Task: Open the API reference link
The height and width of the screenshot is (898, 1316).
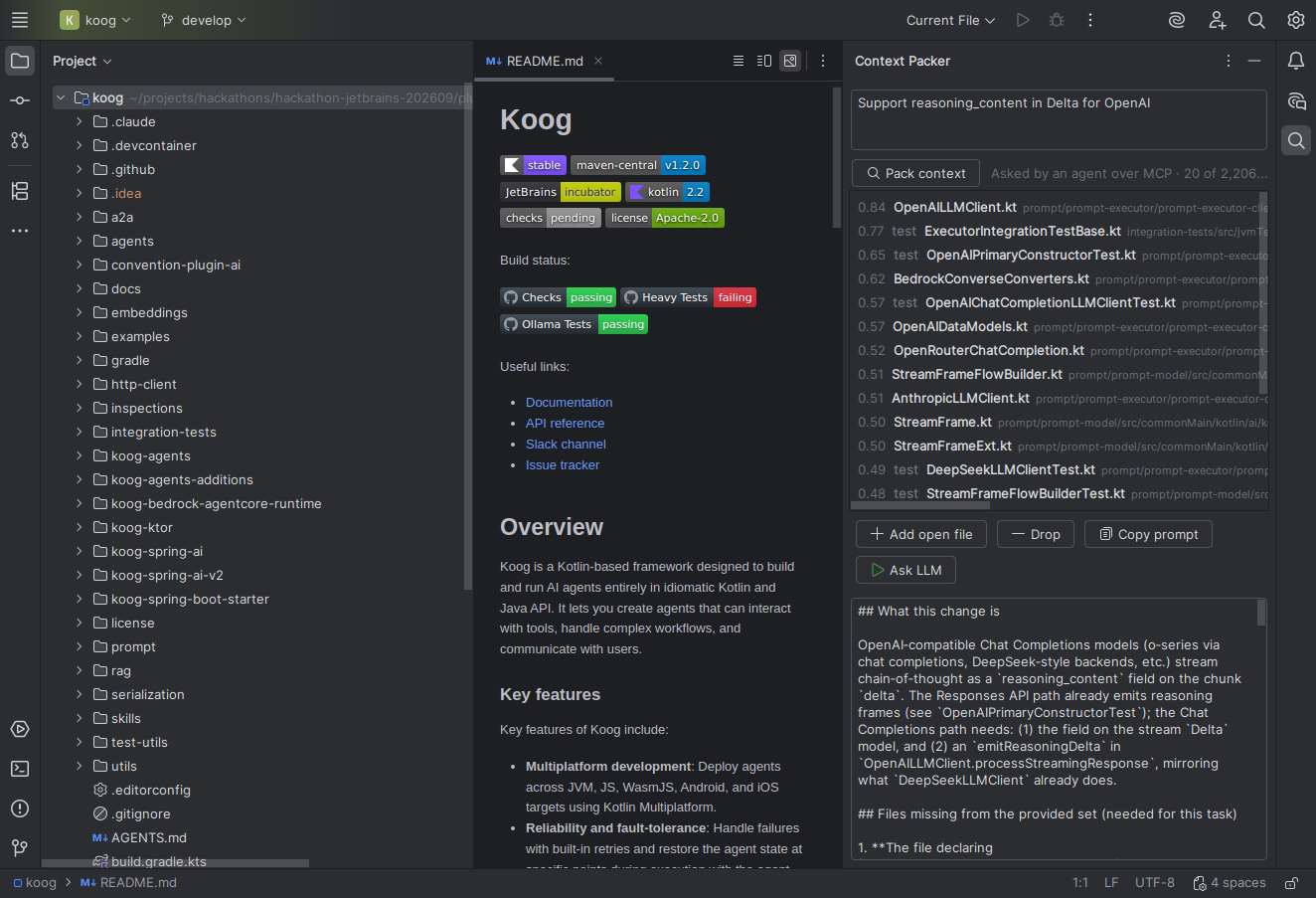Action: click(565, 423)
